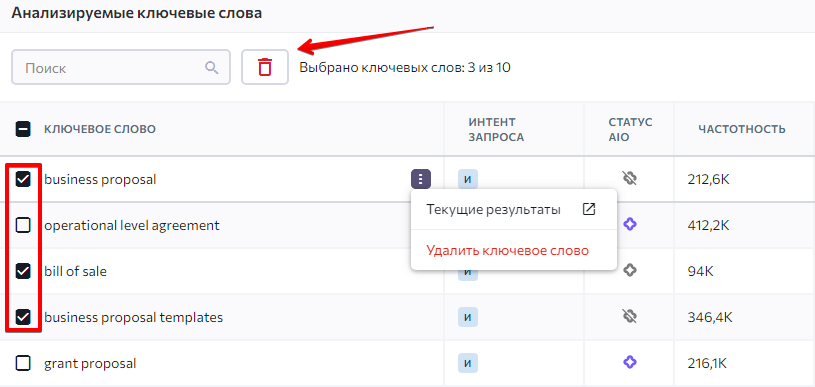Click keyword text business proposal

coord(100,180)
